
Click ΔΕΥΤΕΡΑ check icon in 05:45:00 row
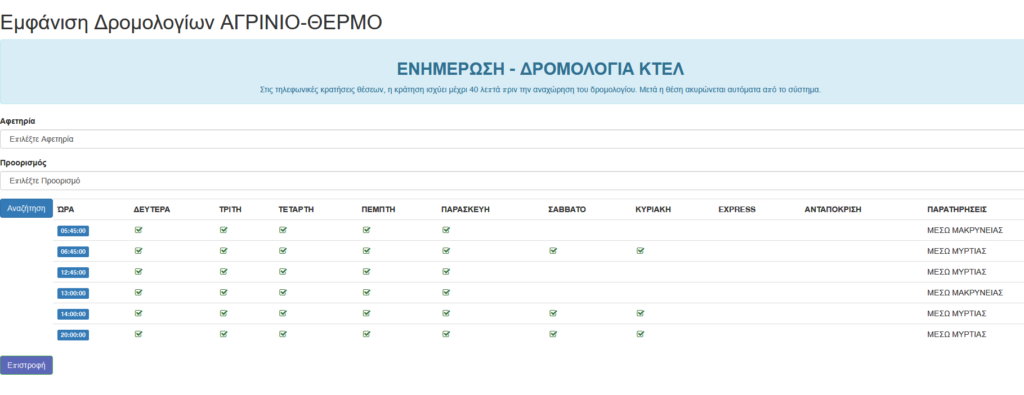138,230
